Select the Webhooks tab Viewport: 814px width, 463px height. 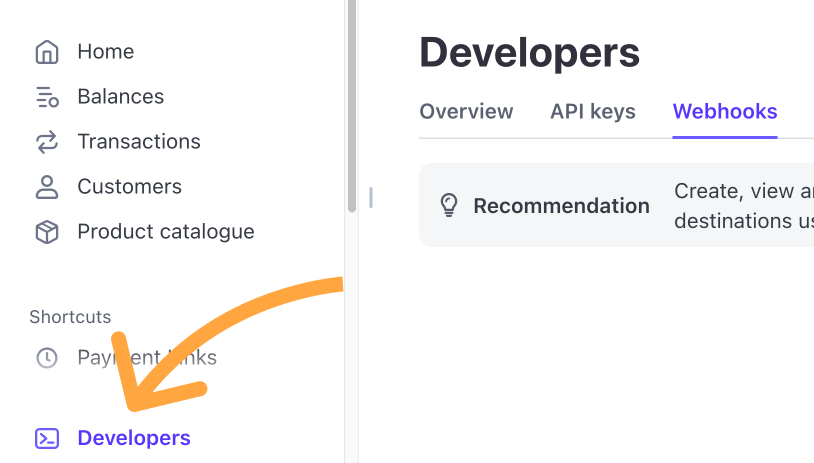[725, 112]
